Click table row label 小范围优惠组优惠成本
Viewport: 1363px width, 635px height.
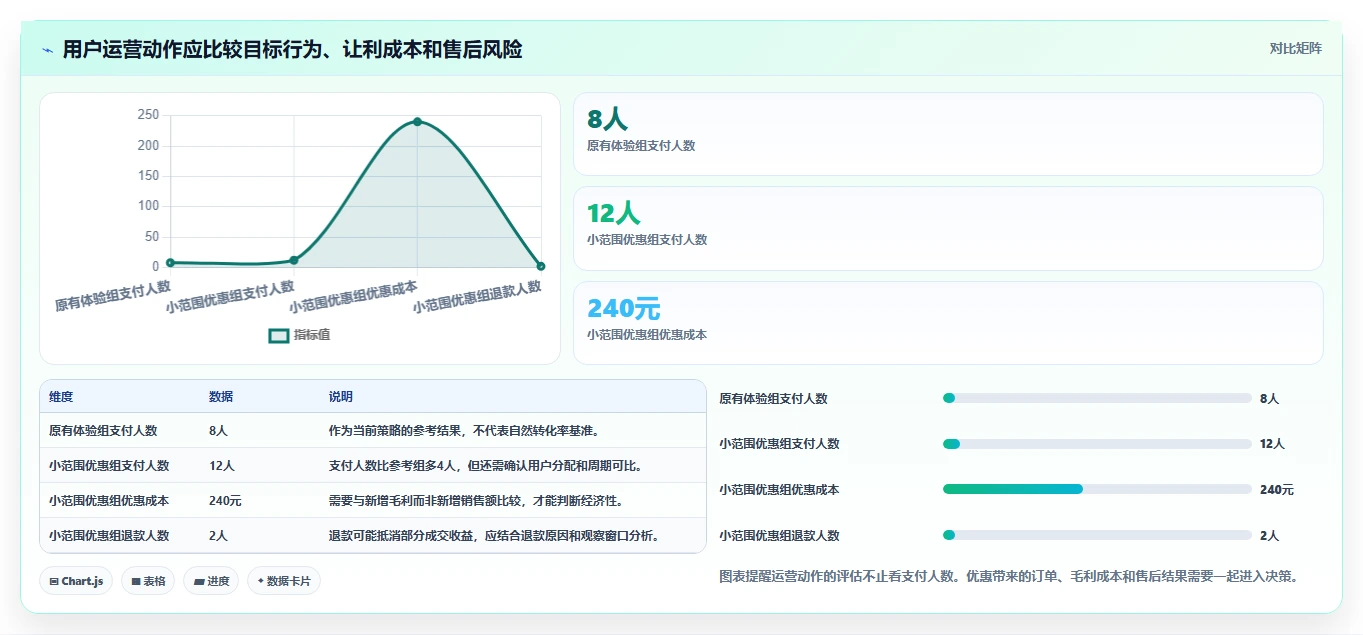point(109,500)
